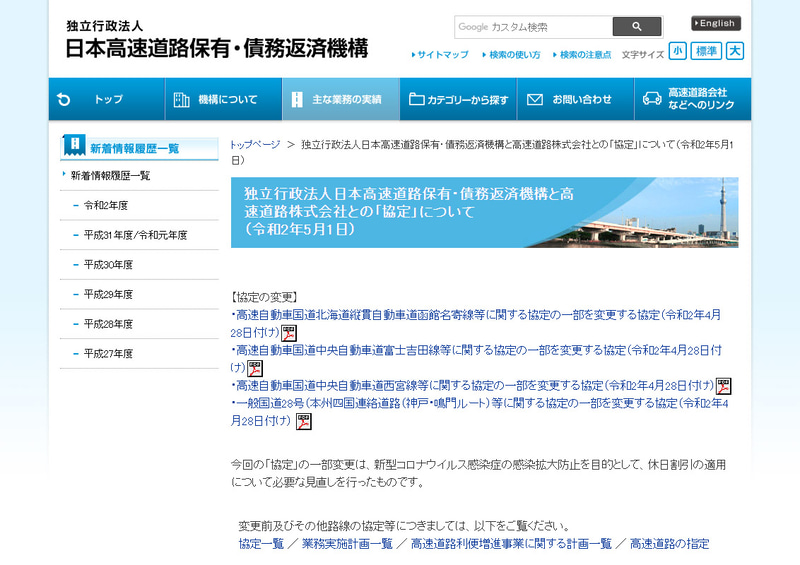Open 高速道路会社などへのリンク navigation tab
The image size is (800, 565).
[692, 99]
